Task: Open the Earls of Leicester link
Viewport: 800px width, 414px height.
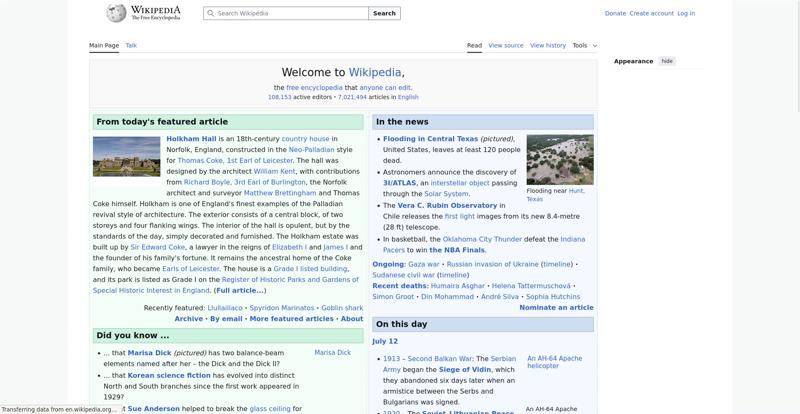Action: [191, 269]
